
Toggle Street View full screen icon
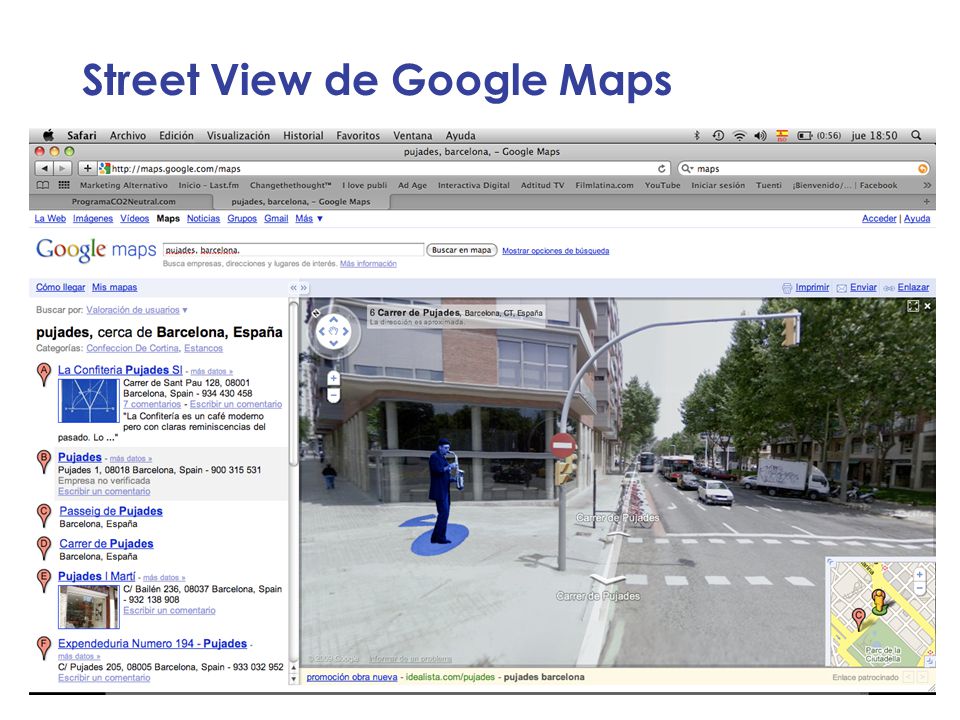click(x=913, y=306)
